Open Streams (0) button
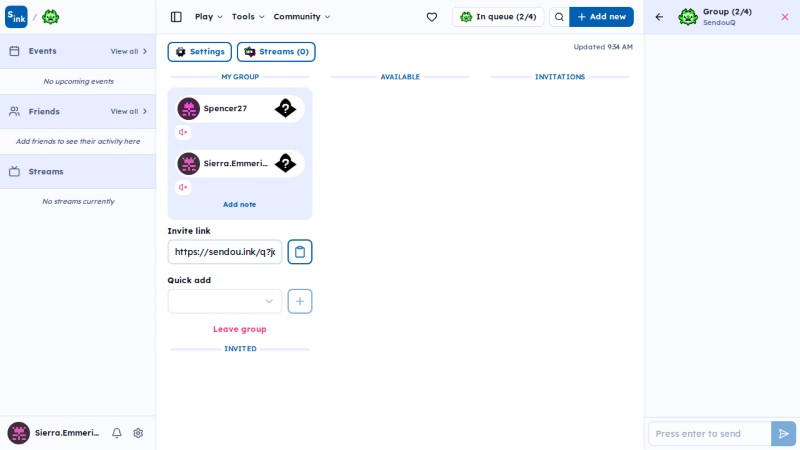This screenshot has height=450, width=800. 276,52
